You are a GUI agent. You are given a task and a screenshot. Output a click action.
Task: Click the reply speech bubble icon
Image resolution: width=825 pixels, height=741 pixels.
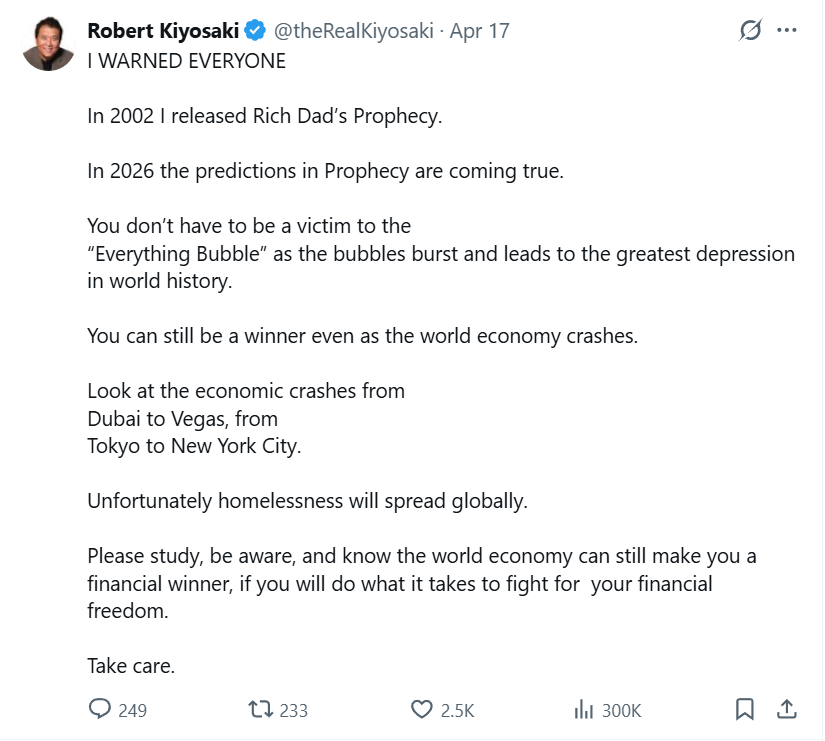click(x=100, y=709)
